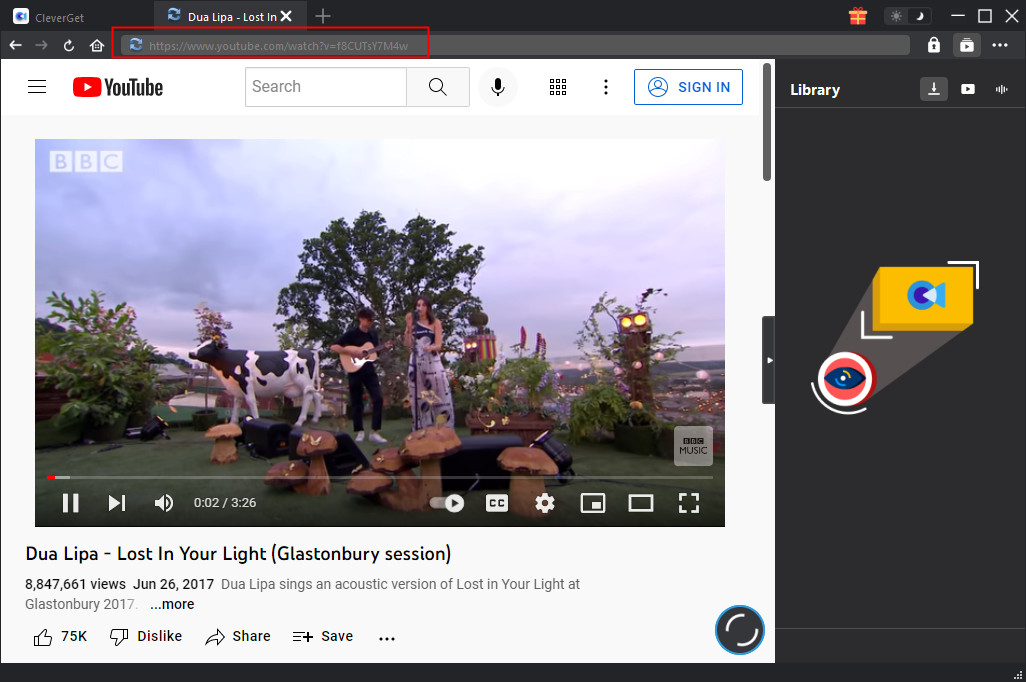The height and width of the screenshot is (682, 1026).
Task: Expand description with ...more
Action: click(x=172, y=604)
